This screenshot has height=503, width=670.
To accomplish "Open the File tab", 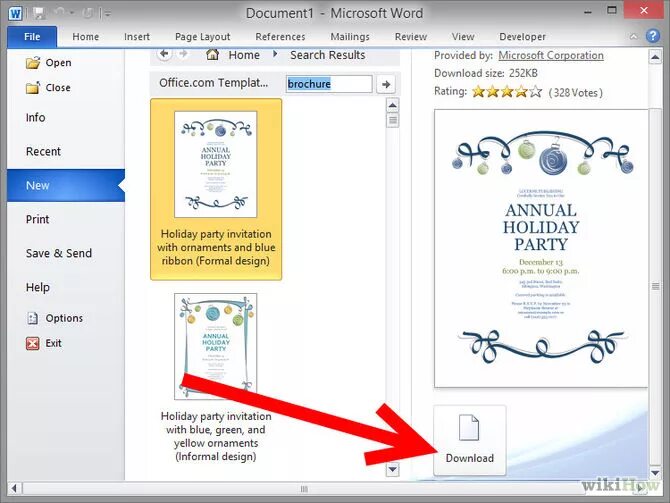I will [32, 37].
